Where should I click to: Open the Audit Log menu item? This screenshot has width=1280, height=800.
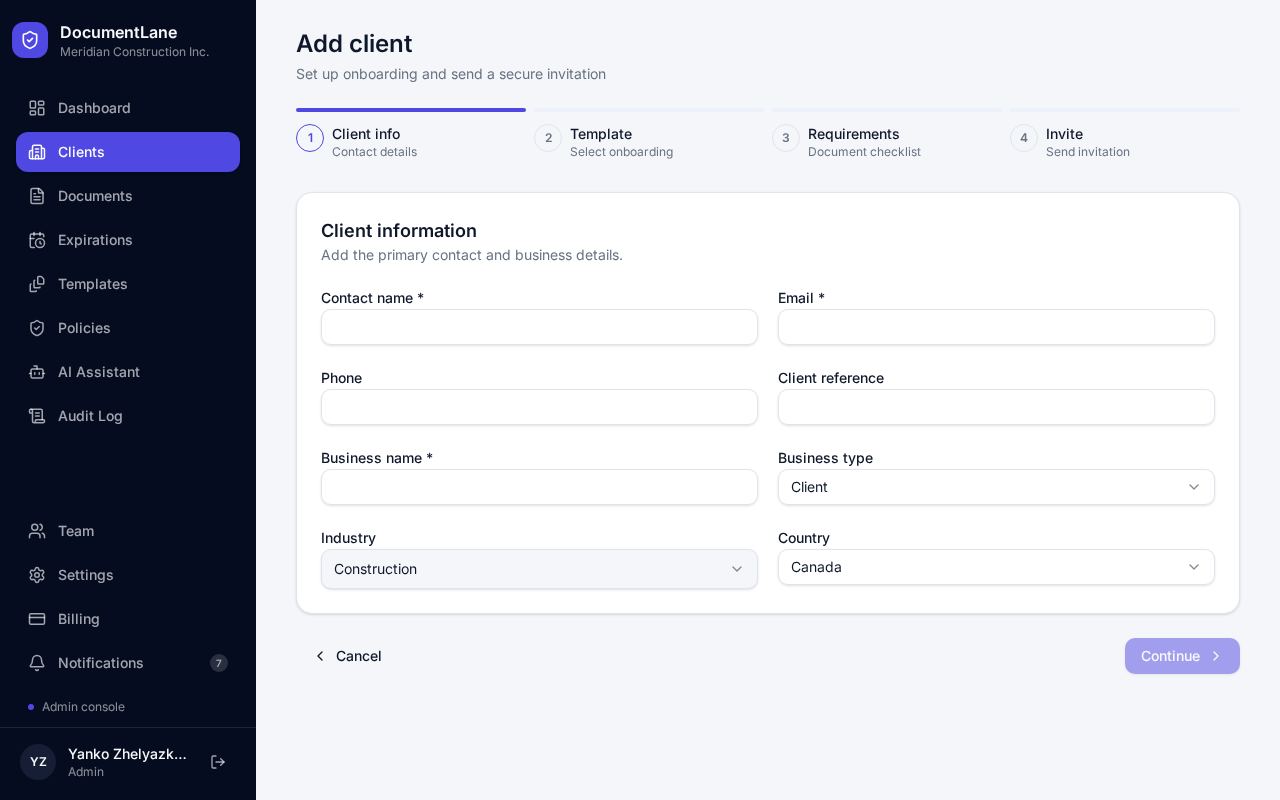(x=128, y=416)
